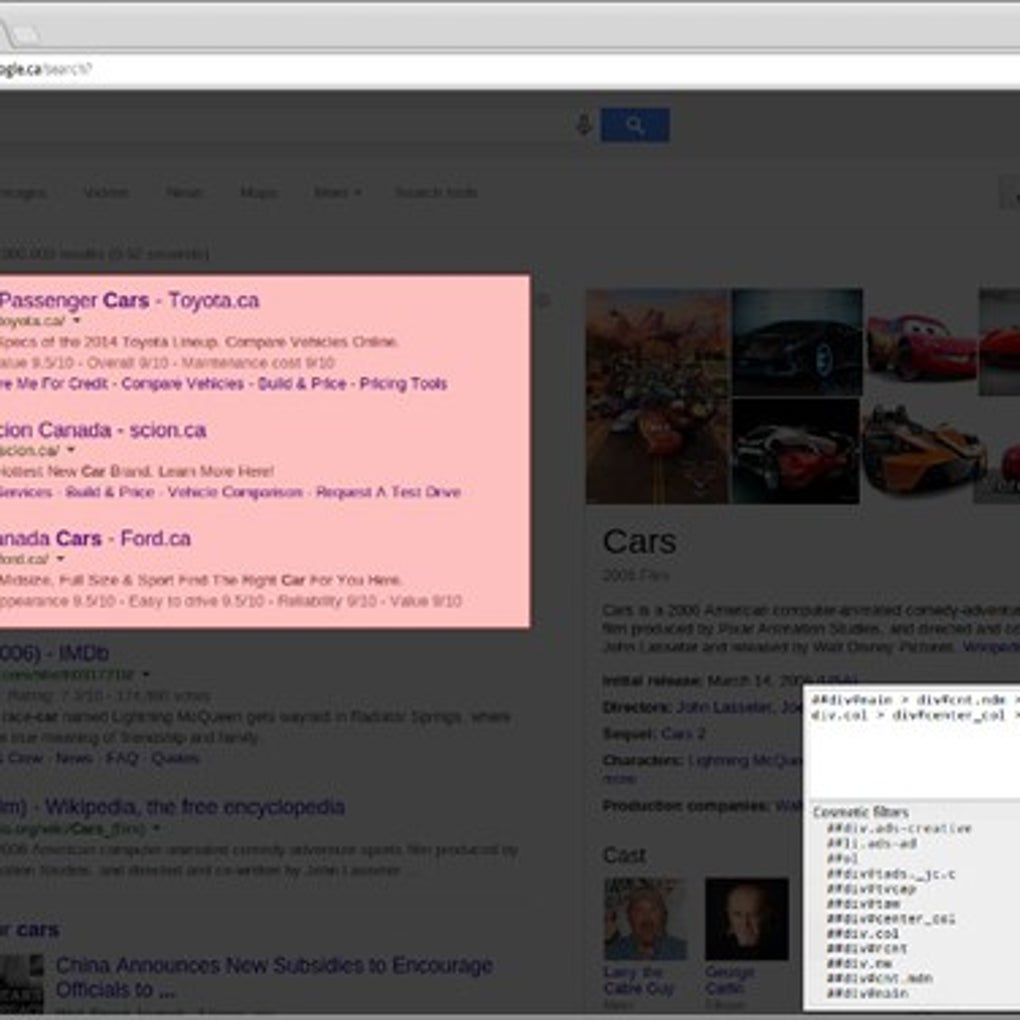1020x1020 pixels.
Task: Open Scion's Build & Price sitelink
Action: pyautogui.click(x=110, y=492)
